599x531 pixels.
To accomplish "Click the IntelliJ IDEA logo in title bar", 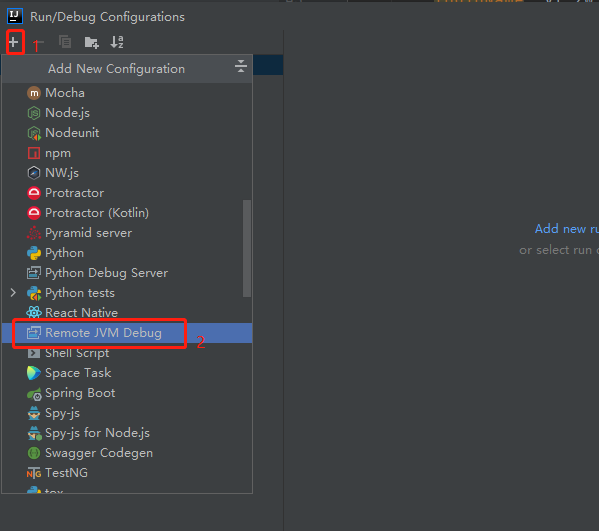I will (15, 16).
